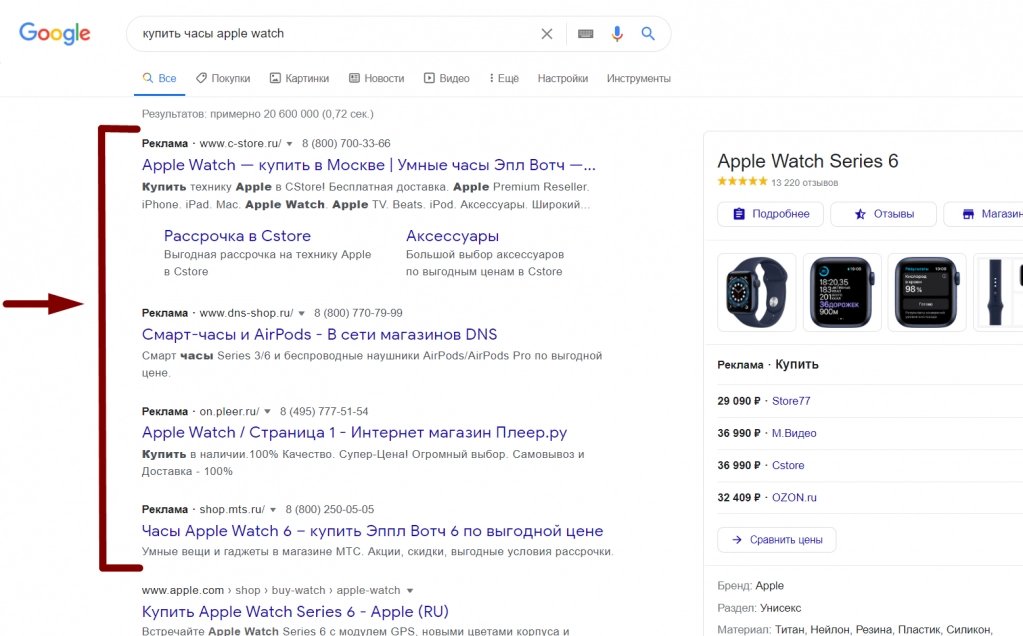Click the 'Подробнее' button in the knowledge panel
Image resolution: width=1023 pixels, height=636 pixels.
click(771, 214)
